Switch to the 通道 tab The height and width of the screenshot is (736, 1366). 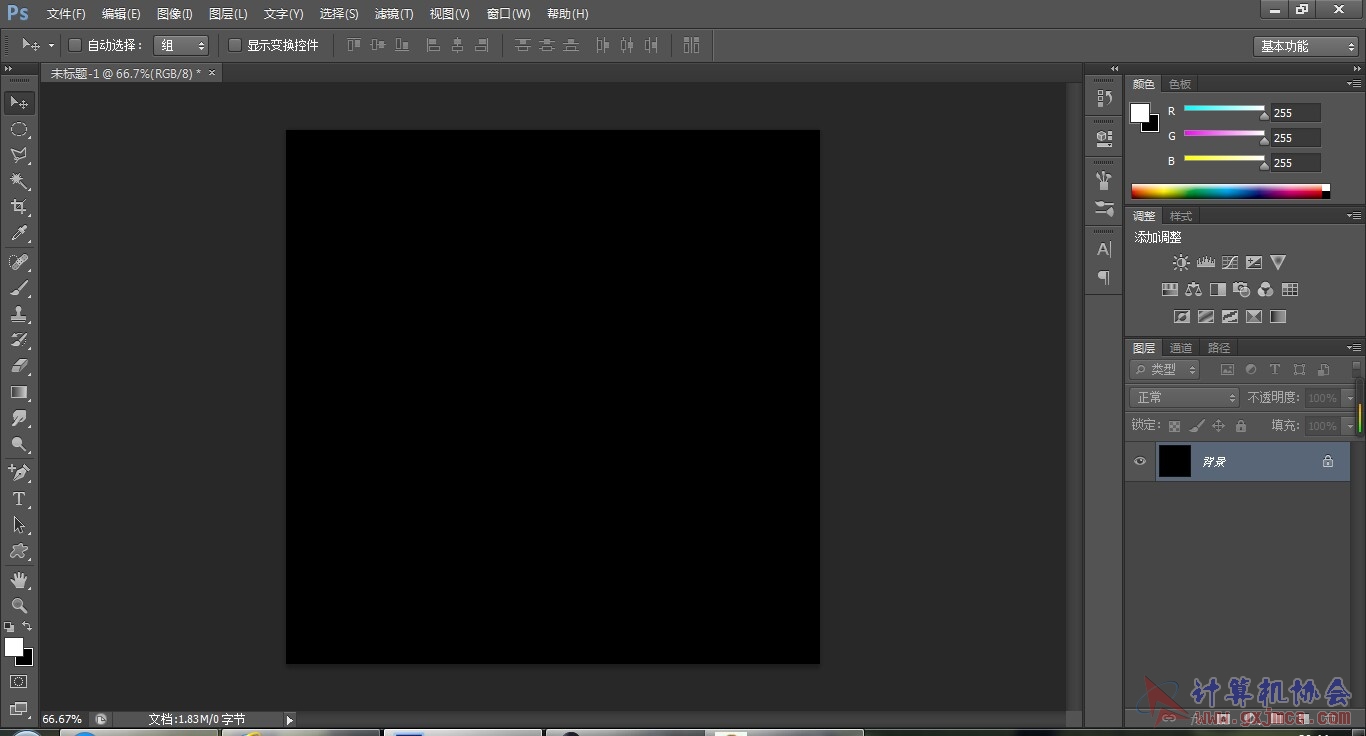(x=1181, y=348)
